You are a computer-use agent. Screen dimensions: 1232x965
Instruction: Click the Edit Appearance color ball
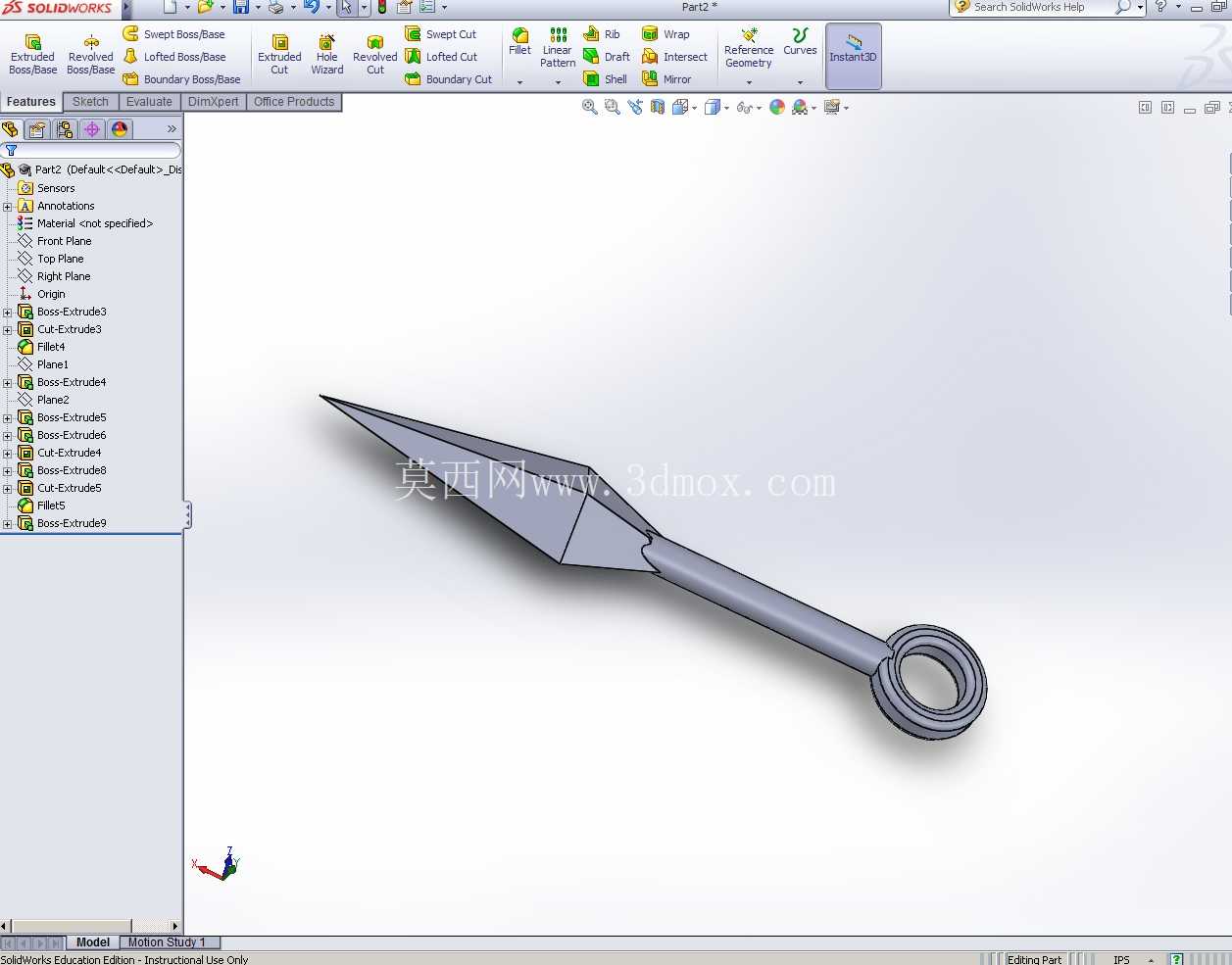pos(777,107)
